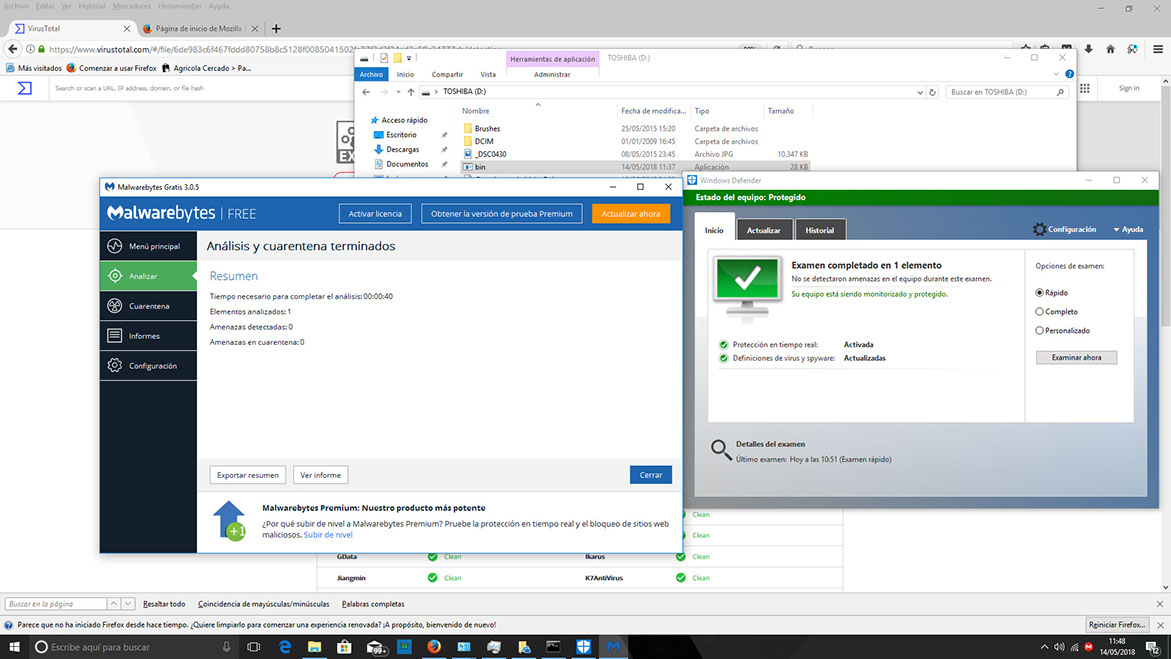Viewport: 1171px width, 659px height.
Task: Click the Buscar en la página find field
Action: coord(56,604)
